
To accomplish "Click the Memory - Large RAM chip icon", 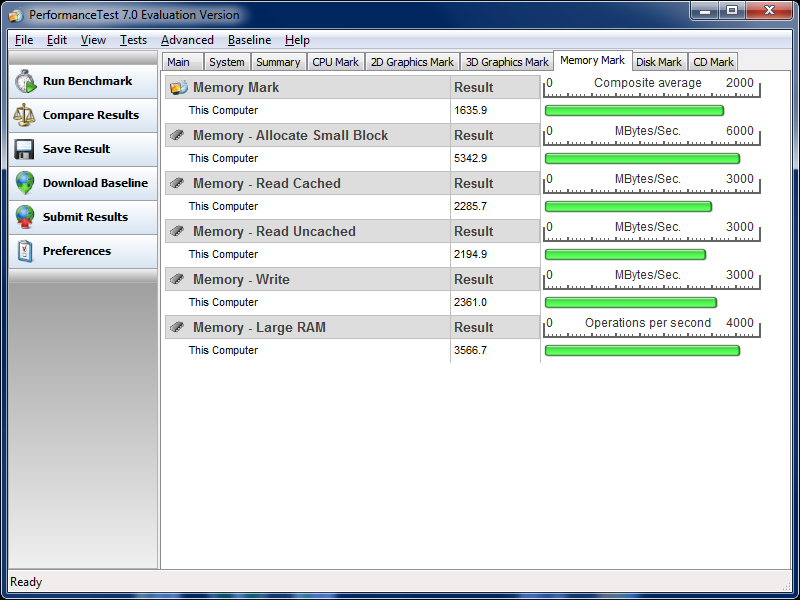I will (x=177, y=328).
